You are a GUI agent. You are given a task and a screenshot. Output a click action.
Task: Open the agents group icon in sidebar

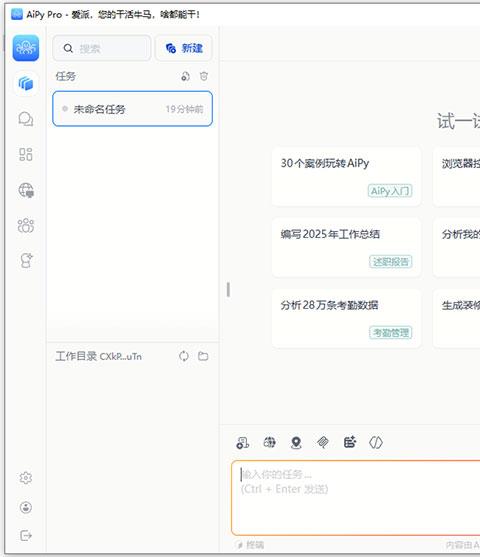click(26, 225)
